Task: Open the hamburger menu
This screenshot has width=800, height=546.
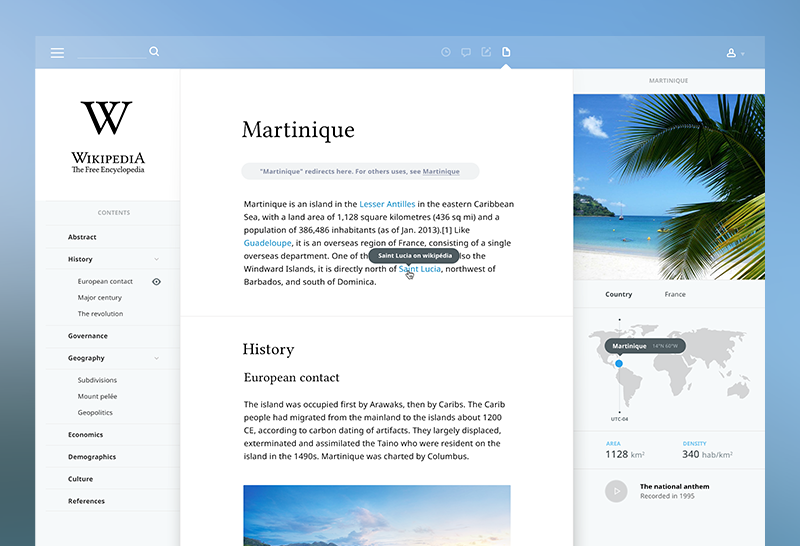Action: tap(57, 53)
